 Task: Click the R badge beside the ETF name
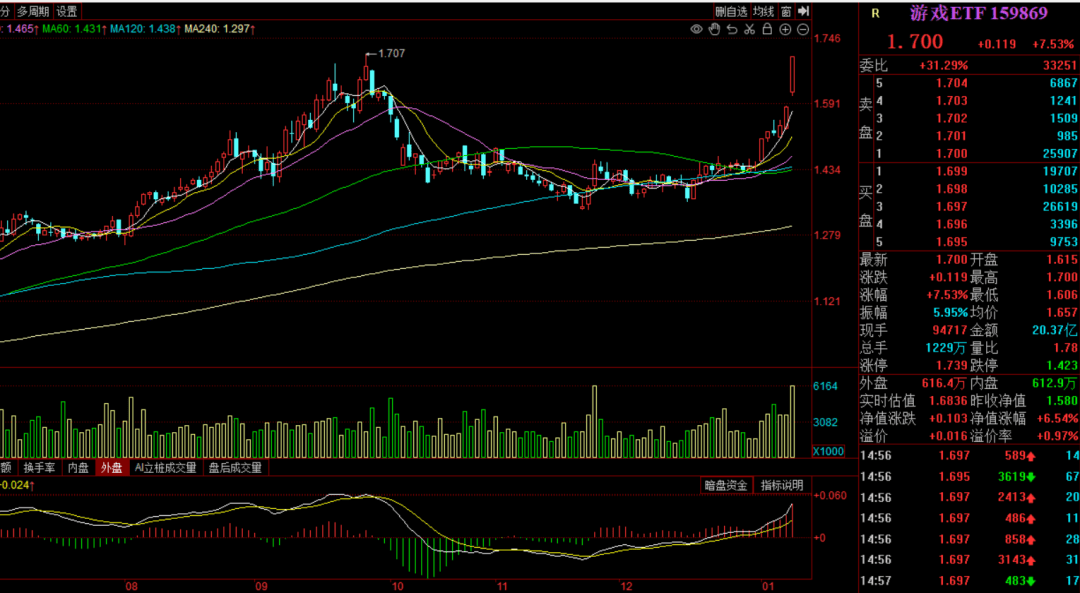[876, 13]
